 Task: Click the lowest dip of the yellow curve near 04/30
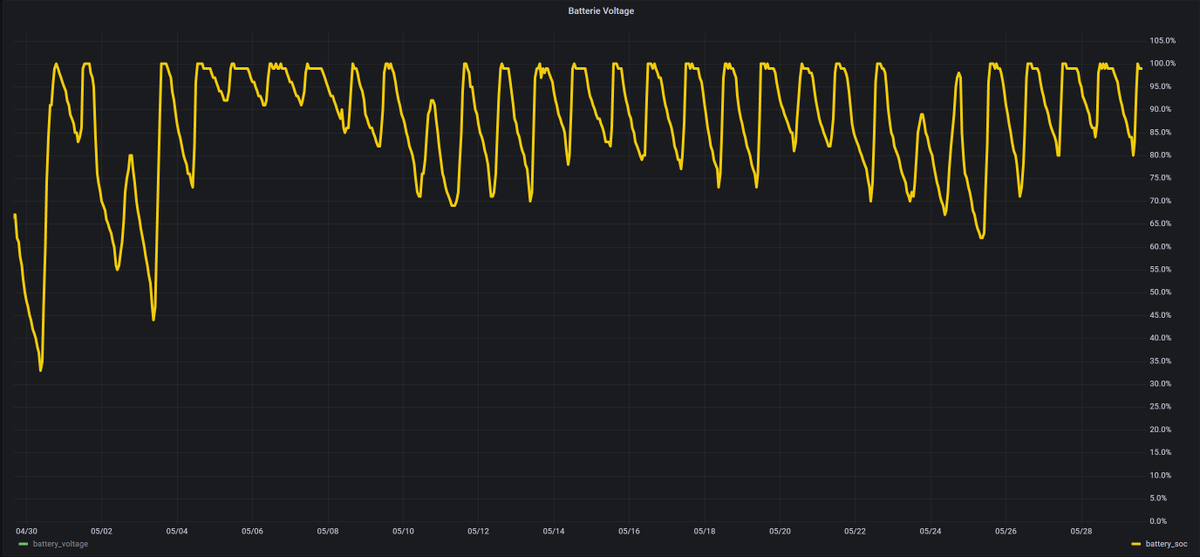pos(40,370)
